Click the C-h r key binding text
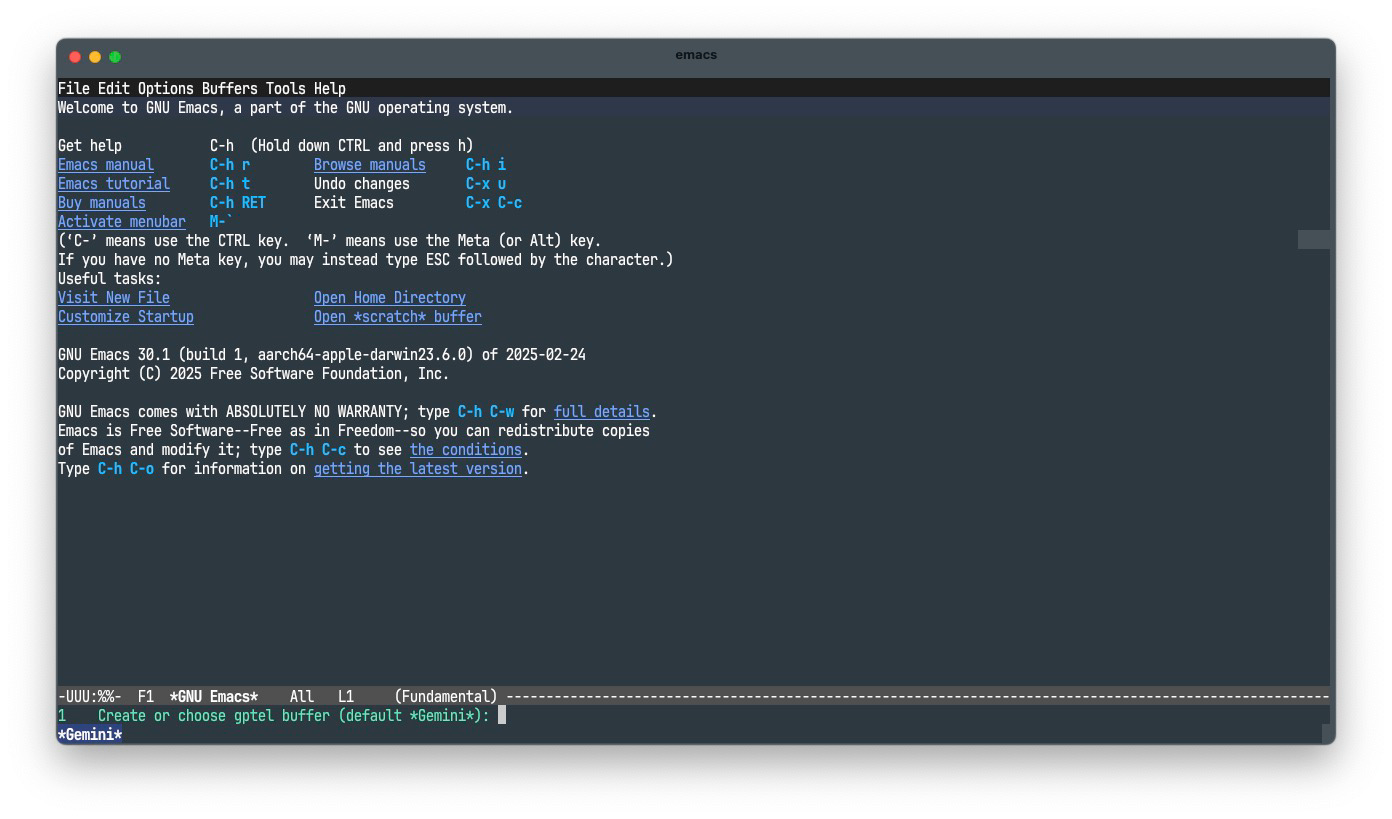 (x=230, y=165)
